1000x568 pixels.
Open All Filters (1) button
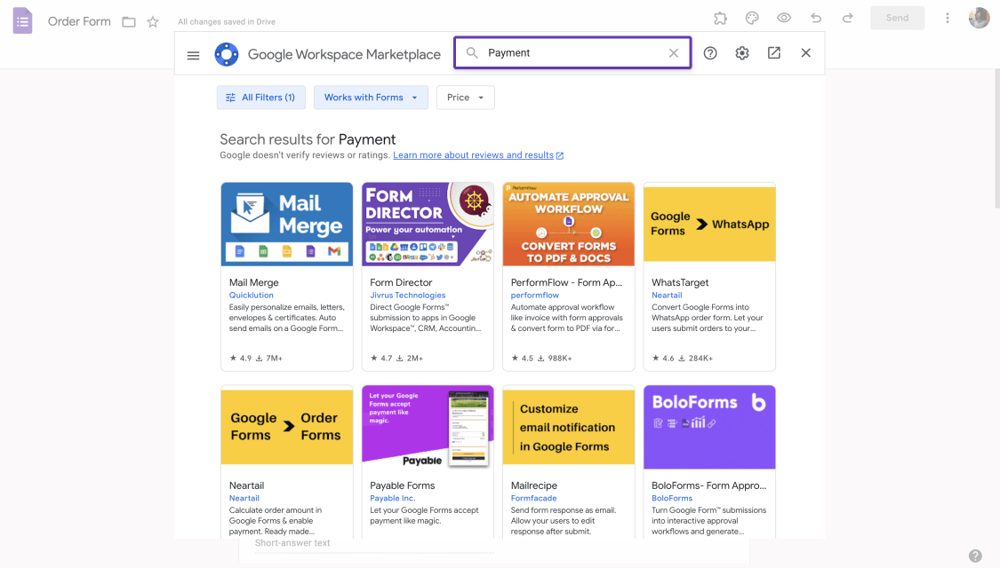click(261, 98)
